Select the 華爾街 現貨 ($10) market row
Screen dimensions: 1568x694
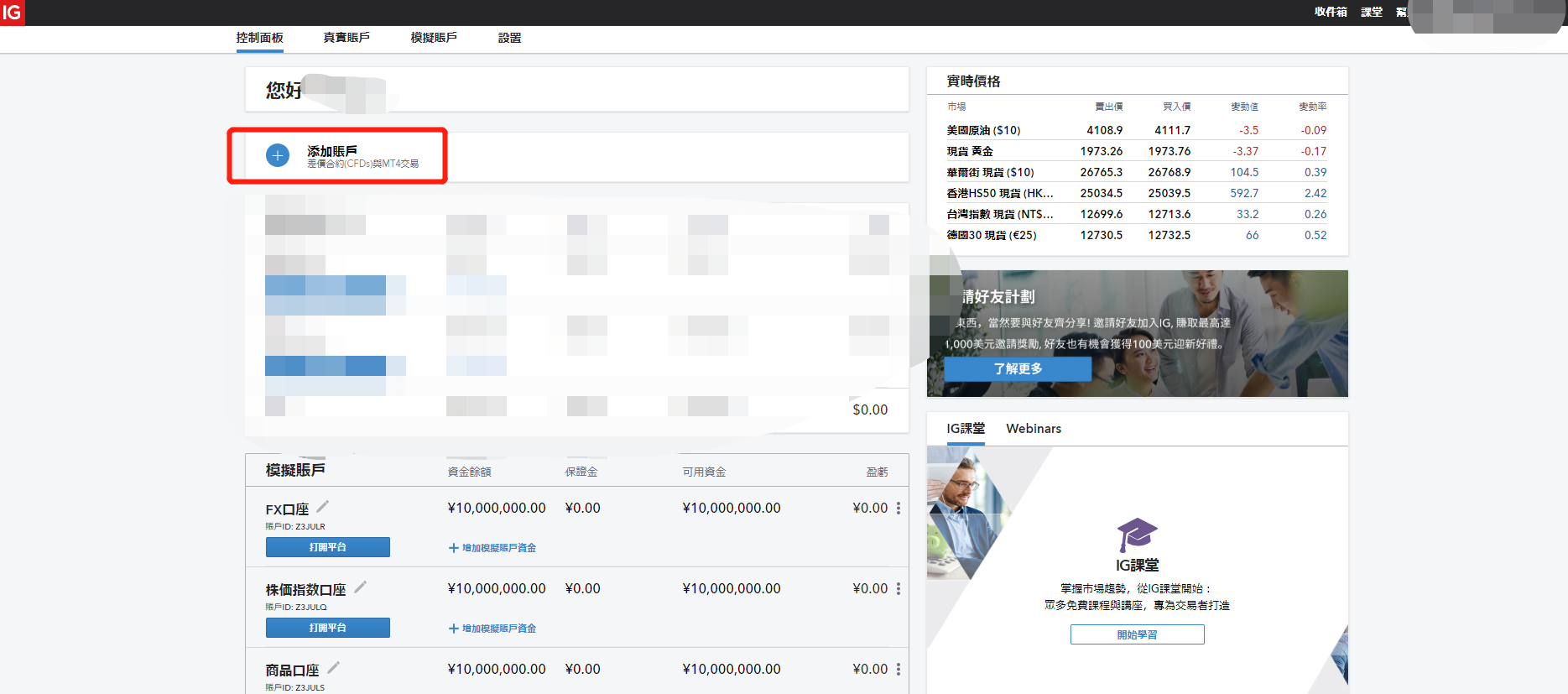click(1137, 172)
